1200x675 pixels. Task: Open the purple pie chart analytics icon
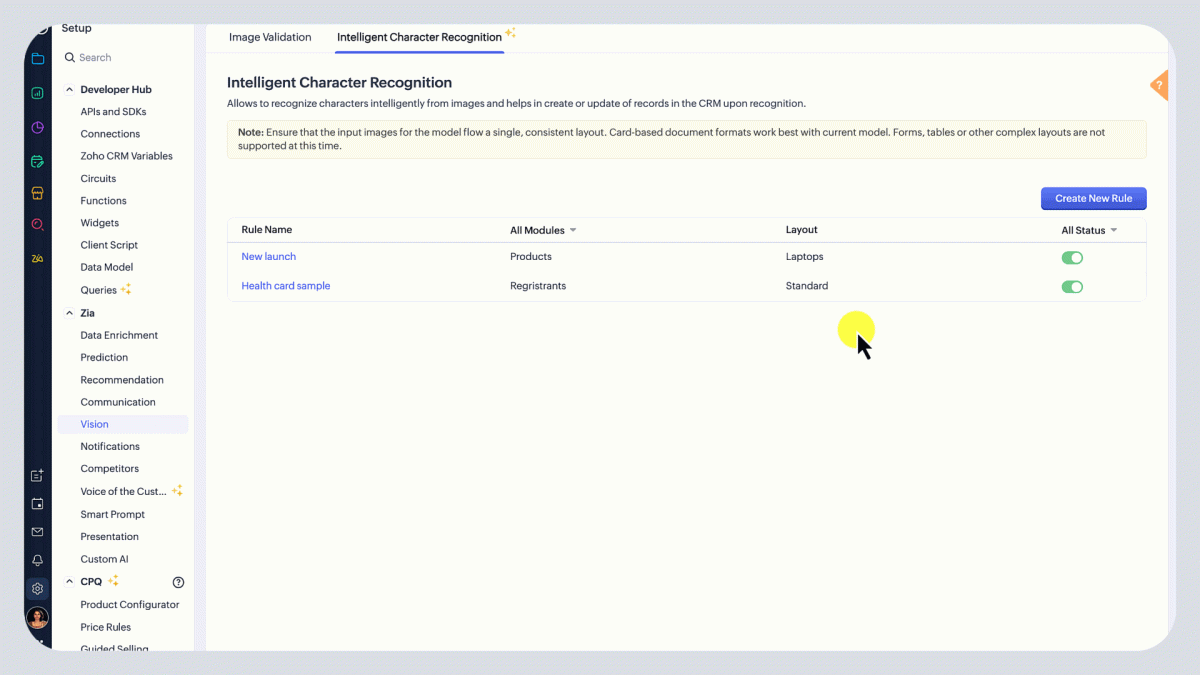[x=37, y=127]
